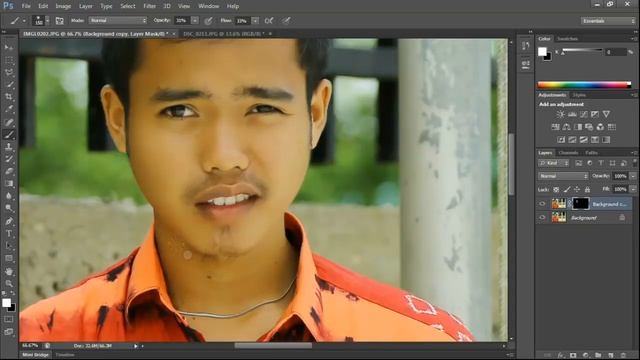Toggle layer filtering switch

(x=634, y=163)
